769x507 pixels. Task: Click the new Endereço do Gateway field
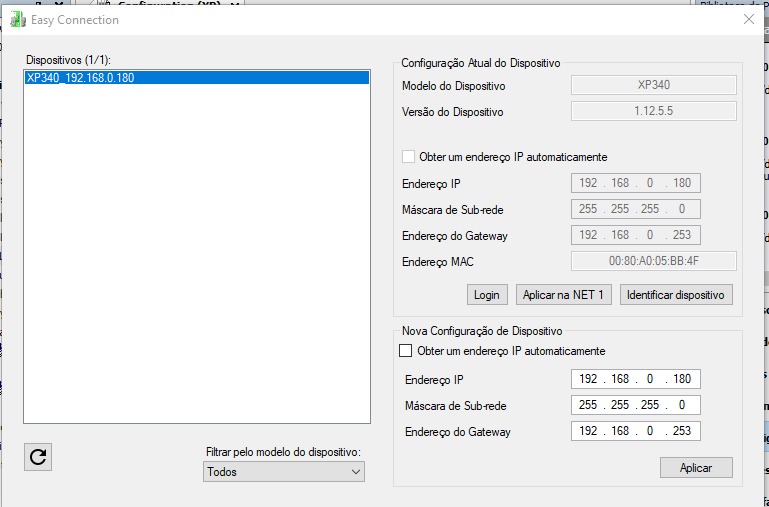(x=636, y=431)
